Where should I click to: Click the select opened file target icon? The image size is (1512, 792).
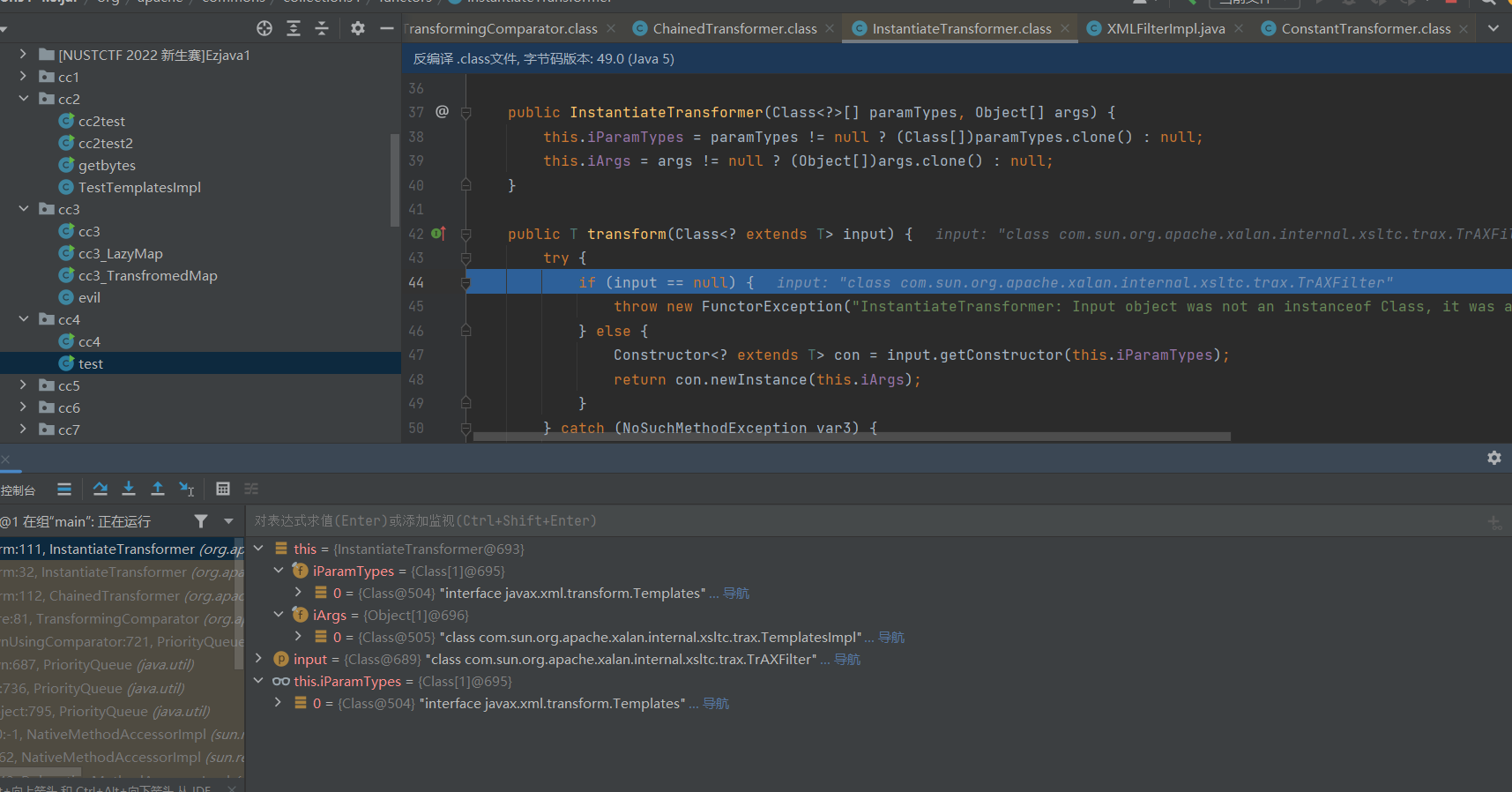[264, 28]
